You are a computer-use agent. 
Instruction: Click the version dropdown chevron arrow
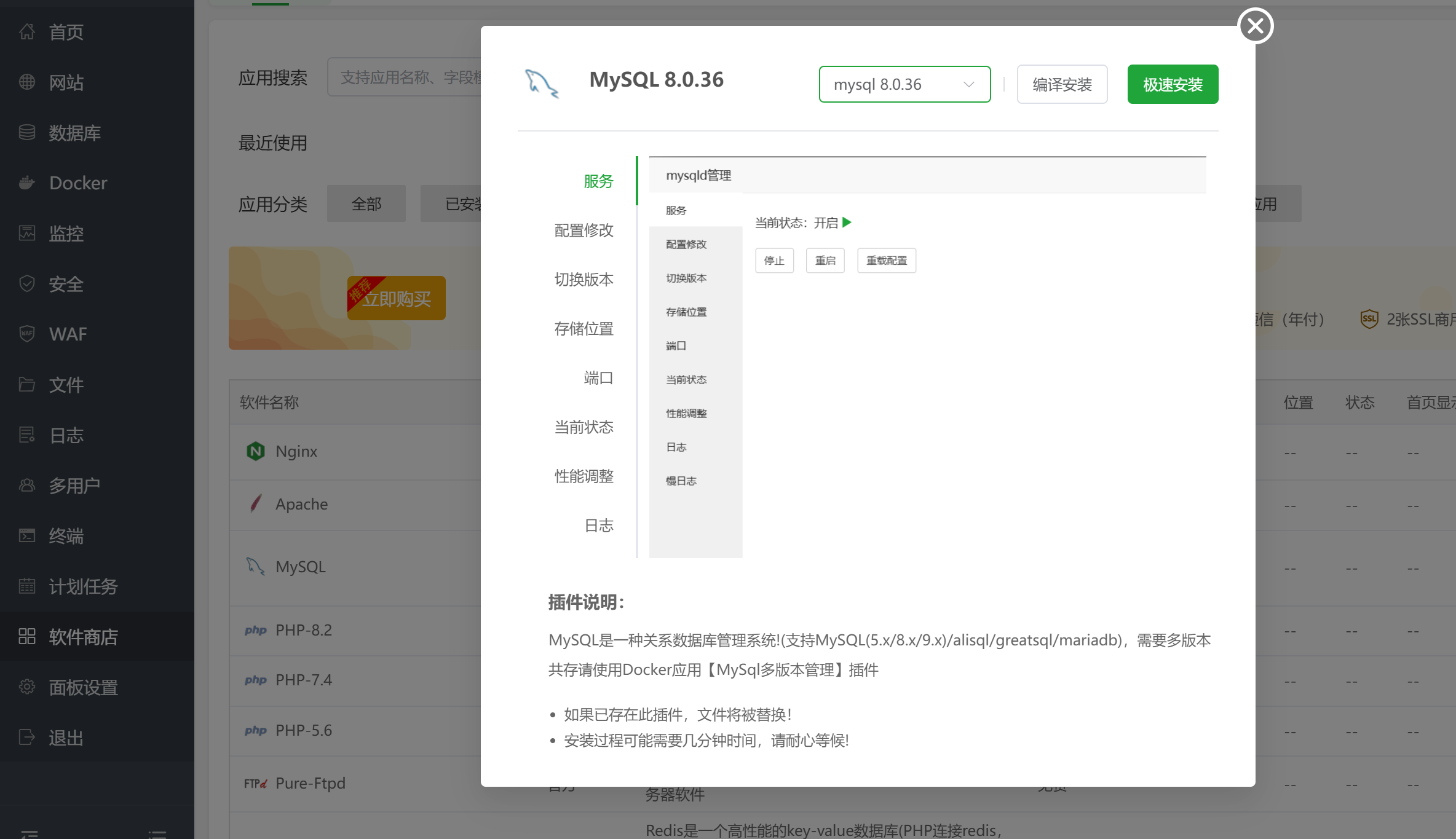[x=969, y=84]
